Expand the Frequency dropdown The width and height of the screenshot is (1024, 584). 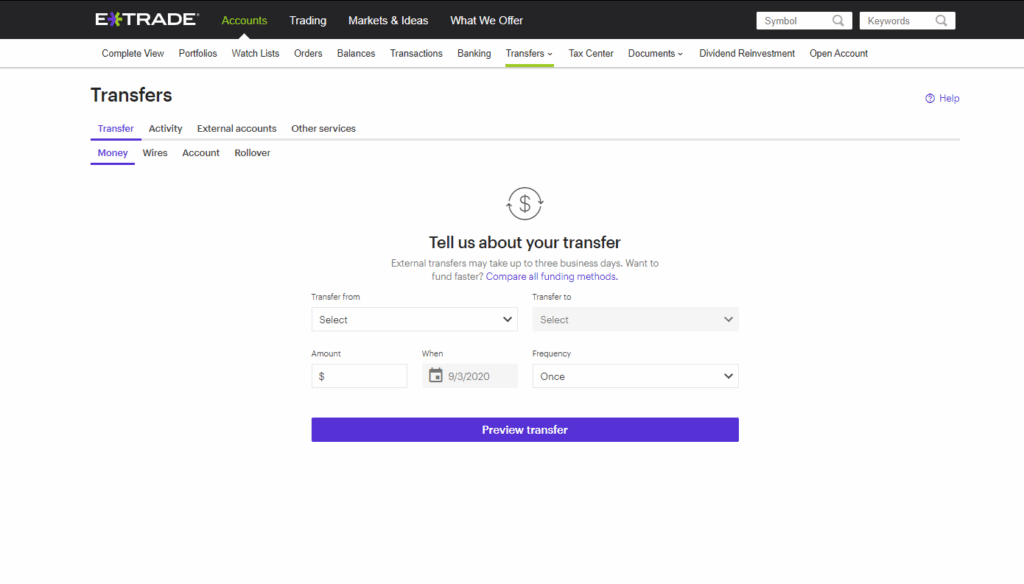click(x=635, y=377)
